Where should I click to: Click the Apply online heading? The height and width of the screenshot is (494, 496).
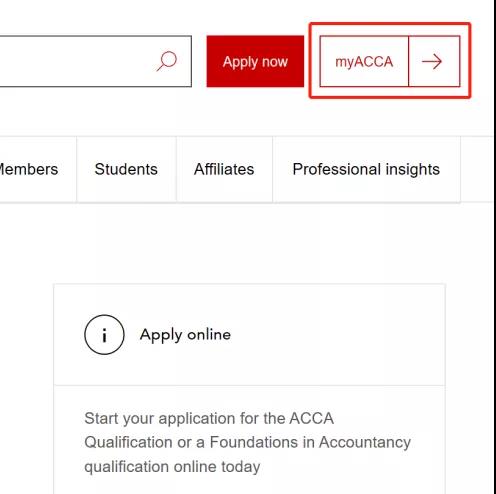tap(185, 335)
